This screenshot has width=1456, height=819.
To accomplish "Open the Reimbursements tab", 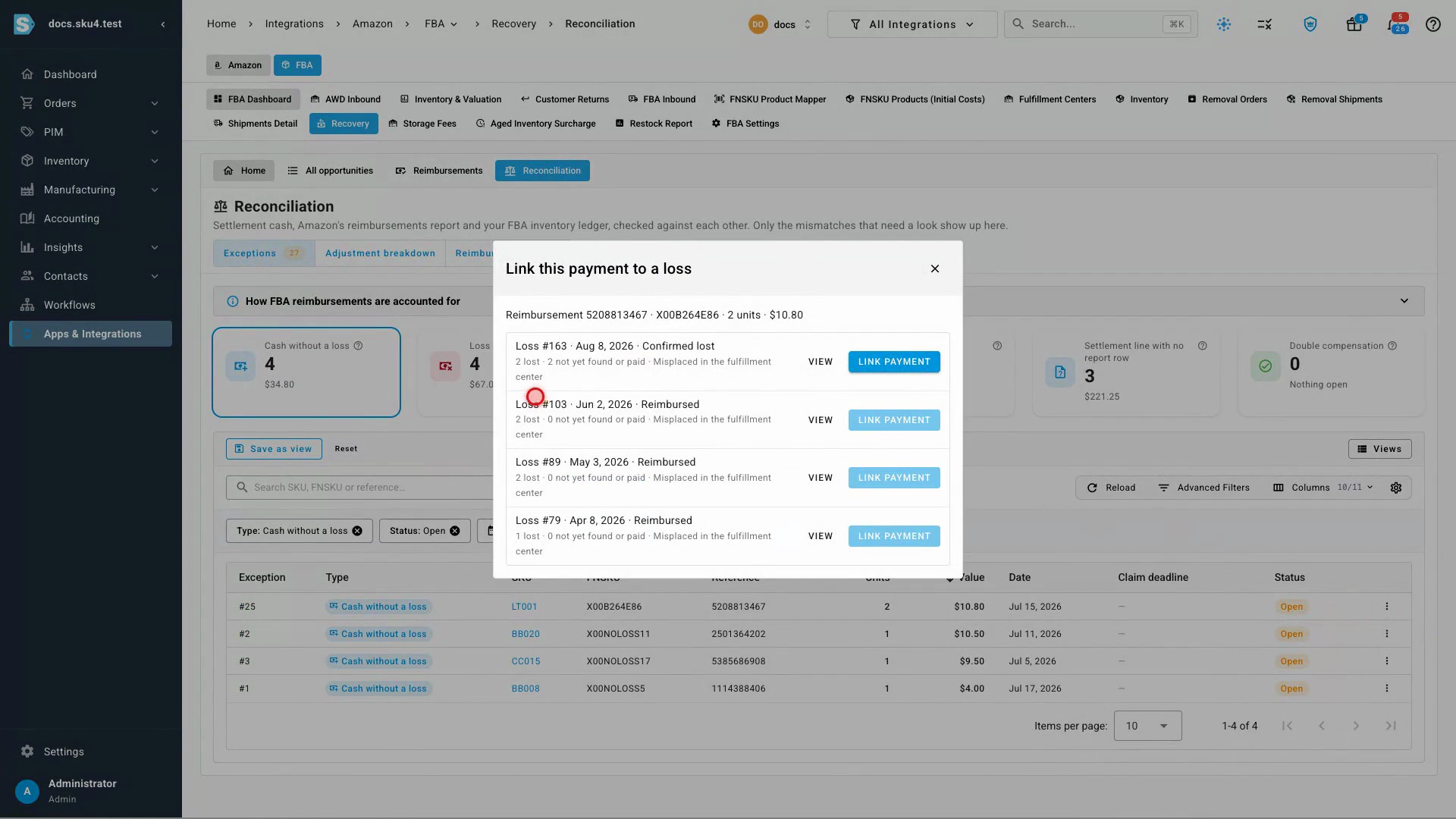I will click(x=439, y=171).
